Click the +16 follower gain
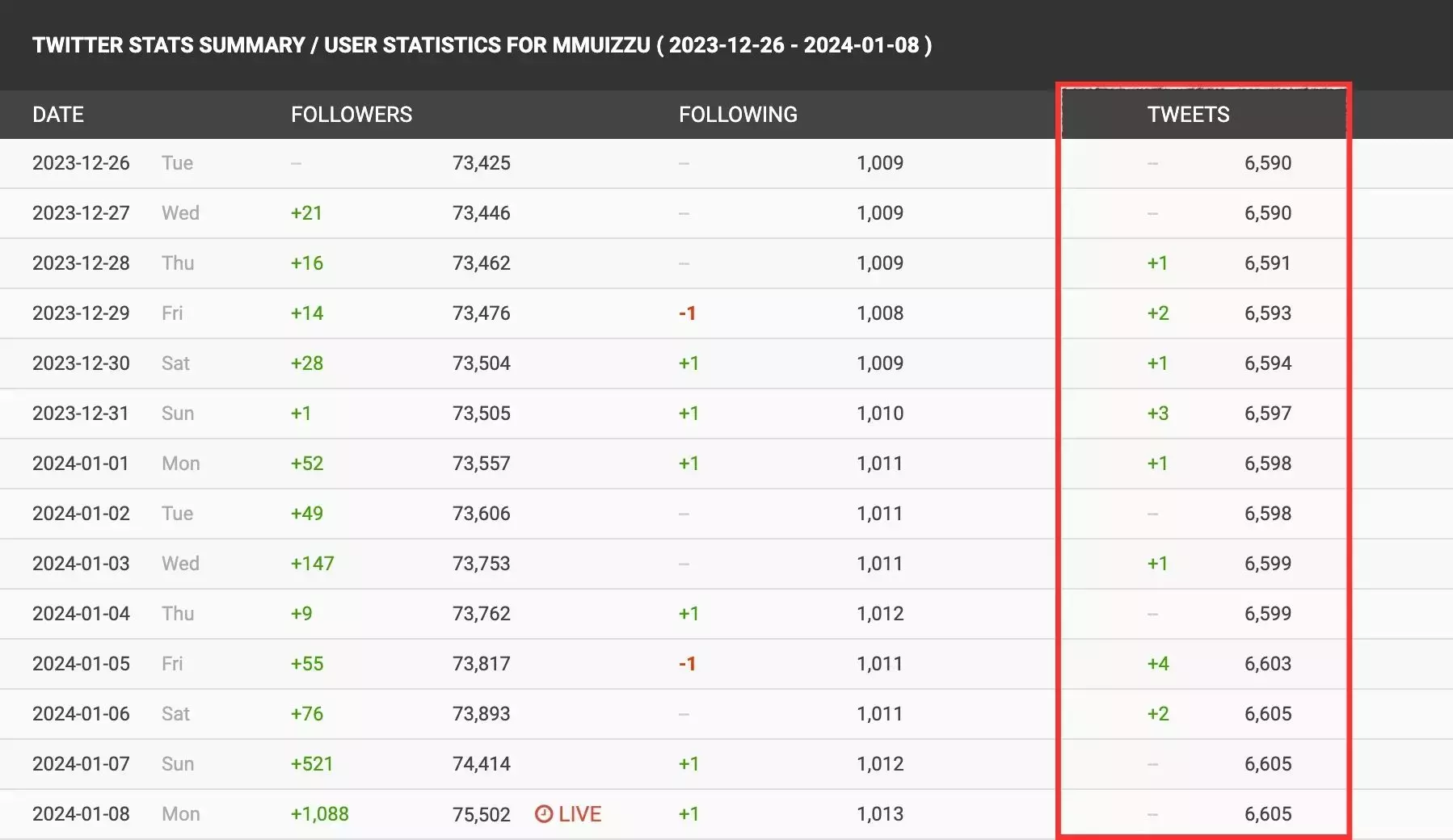Image resolution: width=1453 pixels, height=840 pixels. (307, 262)
